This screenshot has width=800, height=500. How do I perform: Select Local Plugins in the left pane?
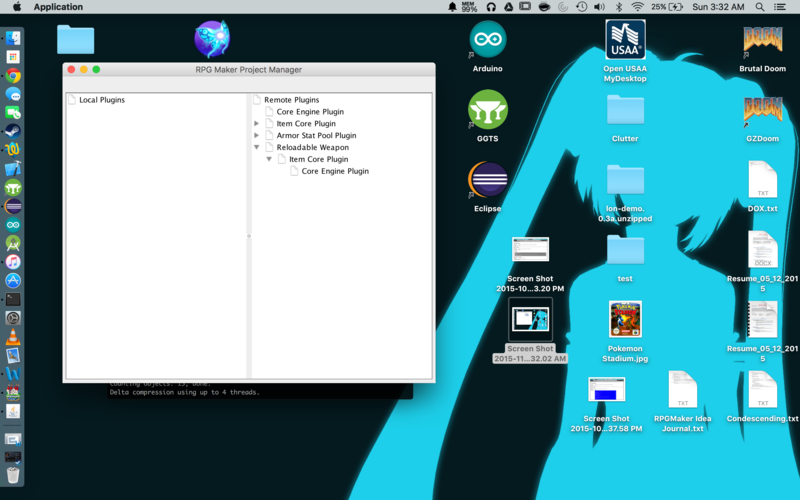click(x=101, y=100)
